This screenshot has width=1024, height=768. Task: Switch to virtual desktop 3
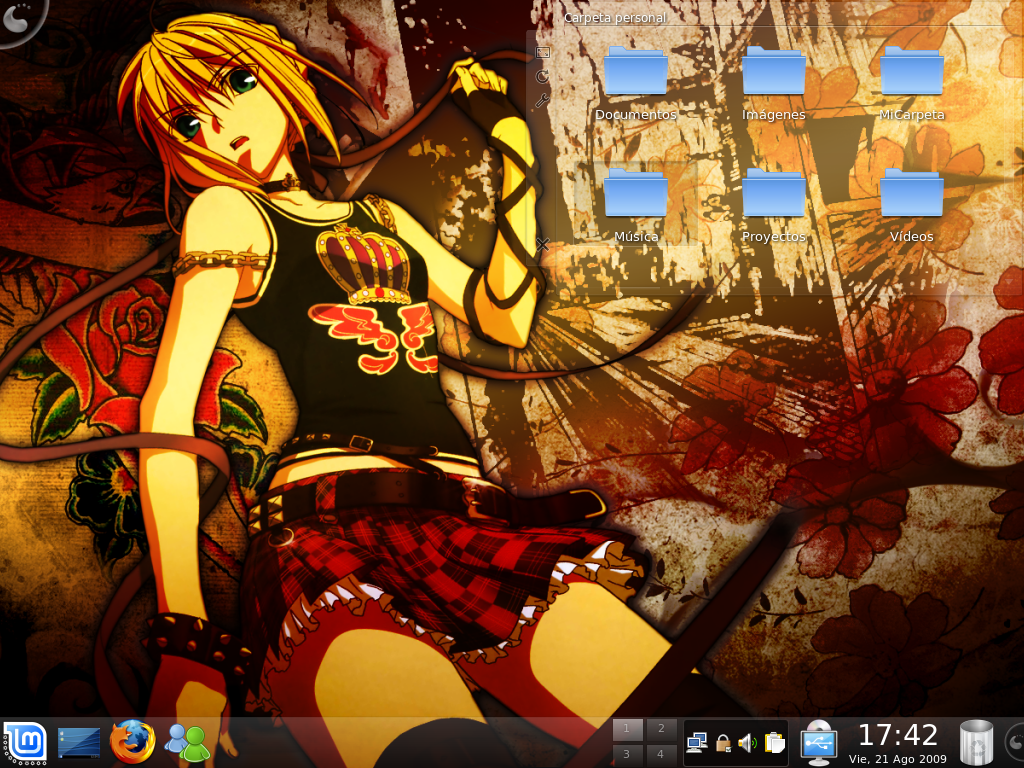(627, 754)
